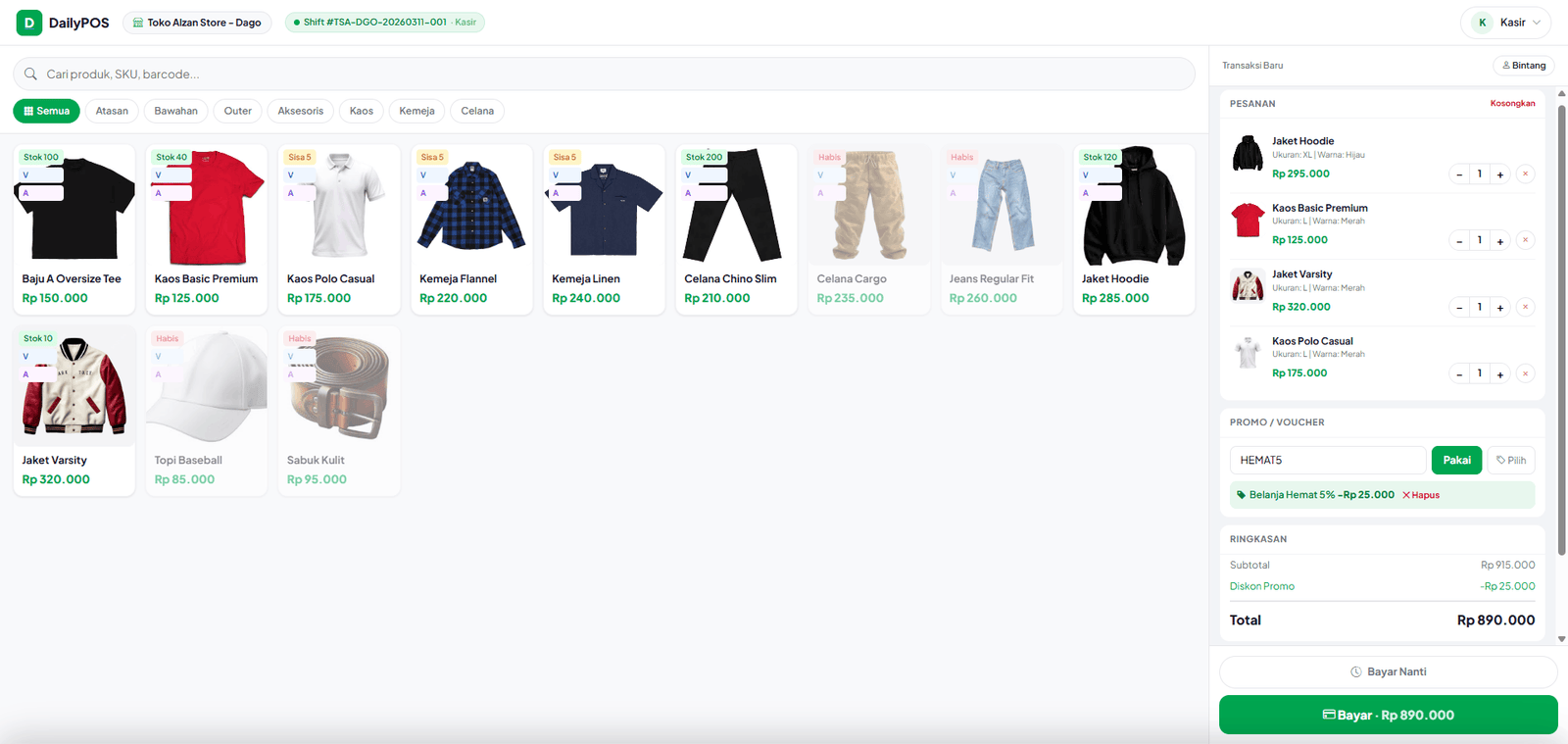The width and height of the screenshot is (1568, 744).
Task: Click the Jaket Varsity cart thumbnail
Action: tap(1248, 285)
